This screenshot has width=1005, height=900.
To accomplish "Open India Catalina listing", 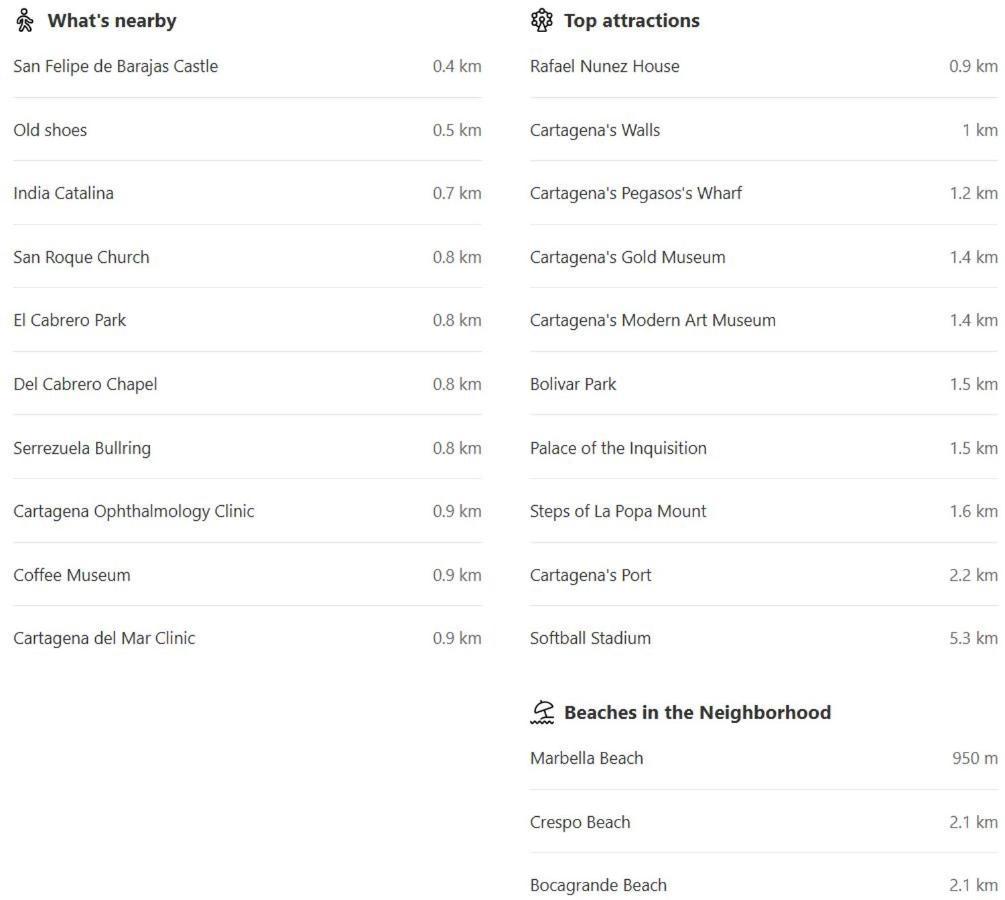I will pyautogui.click(x=63, y=193).
